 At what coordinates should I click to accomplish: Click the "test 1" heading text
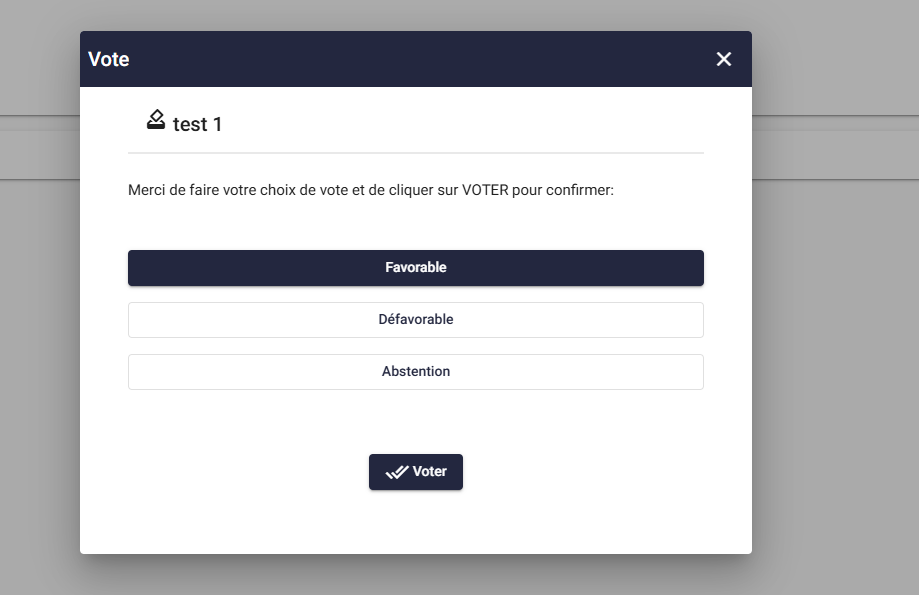[x=198, y=124]
